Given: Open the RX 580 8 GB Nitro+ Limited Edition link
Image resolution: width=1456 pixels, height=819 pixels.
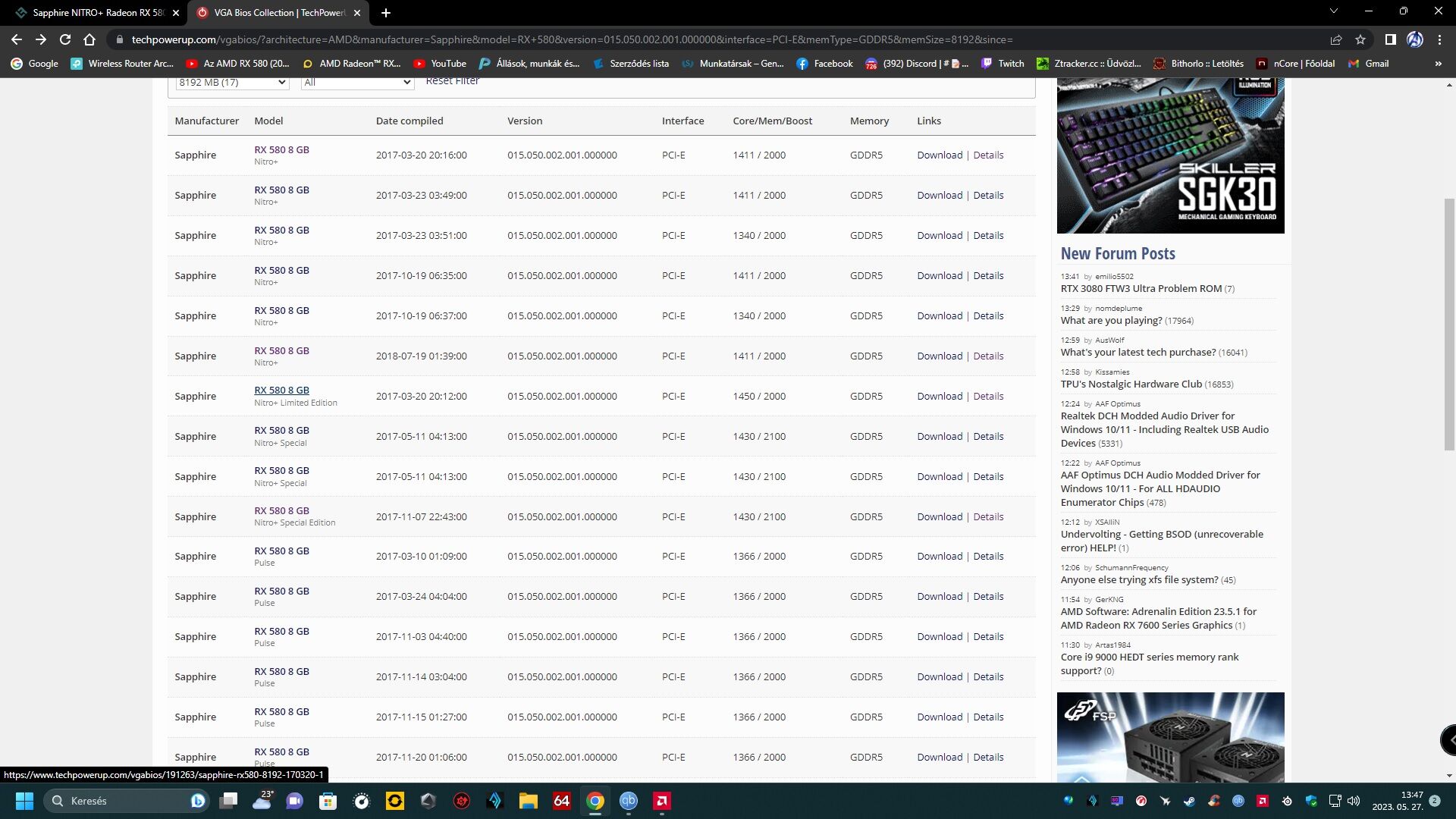Looking at the screenshot, I should 281,391.
